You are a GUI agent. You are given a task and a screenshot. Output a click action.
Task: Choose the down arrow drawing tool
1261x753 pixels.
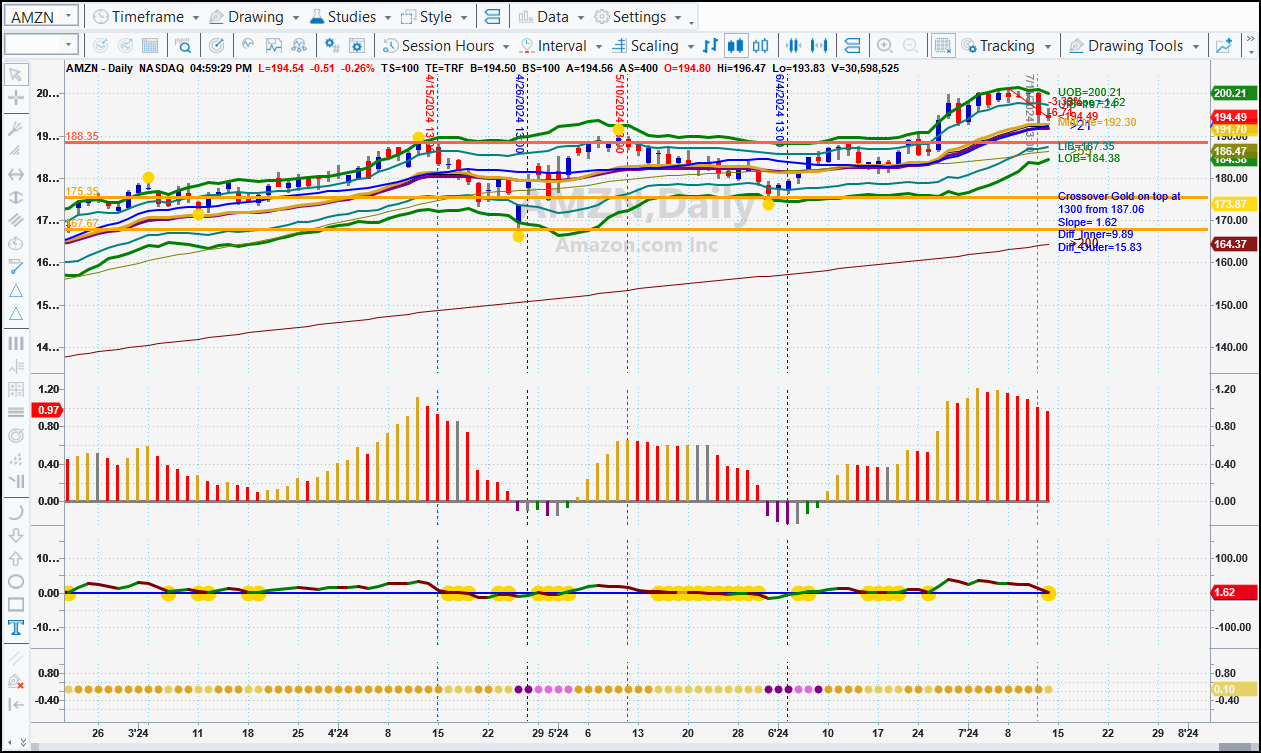click(15, 534)
